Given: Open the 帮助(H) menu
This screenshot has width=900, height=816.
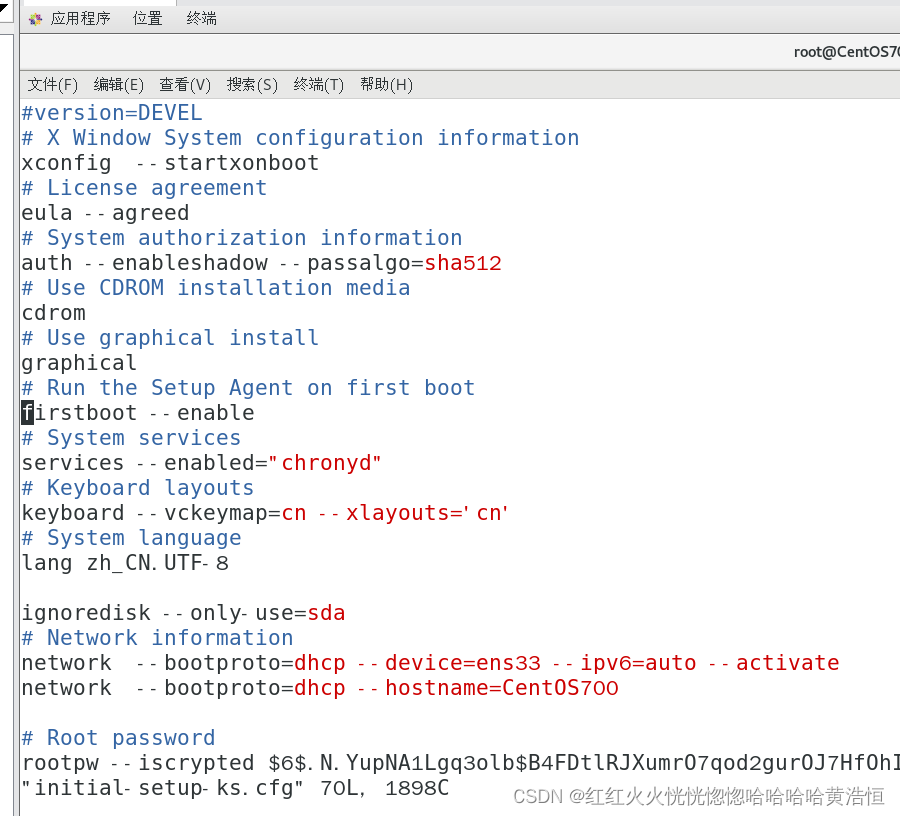Looking at the screenshot, I should point(386,85).
